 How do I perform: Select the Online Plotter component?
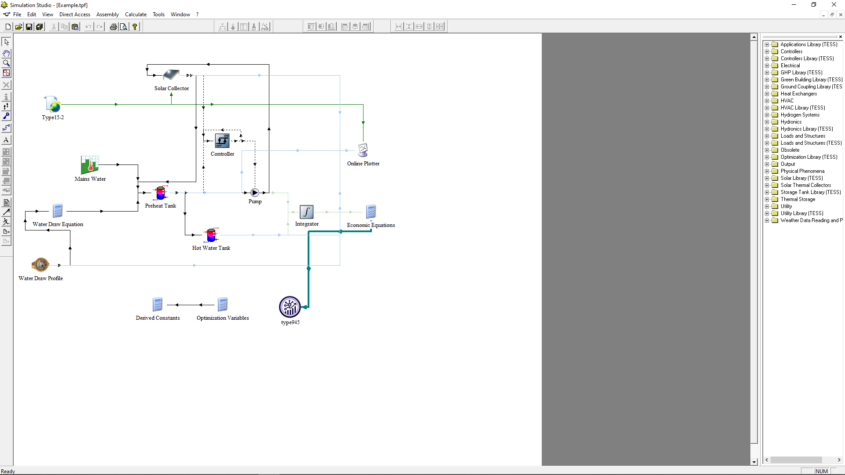[363, 150]
